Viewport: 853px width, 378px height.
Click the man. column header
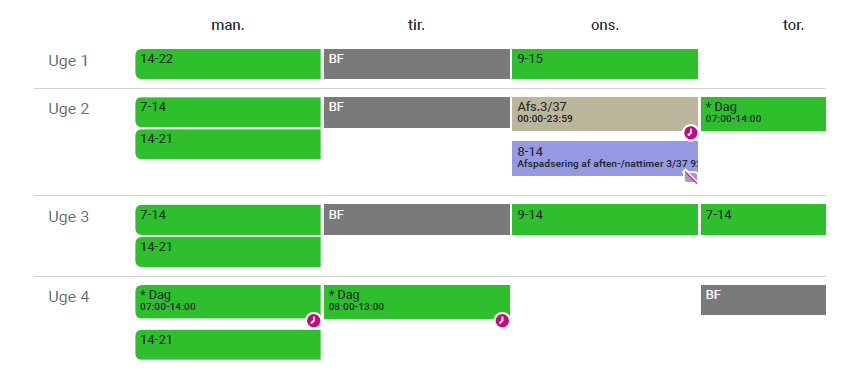coord(228,25)
